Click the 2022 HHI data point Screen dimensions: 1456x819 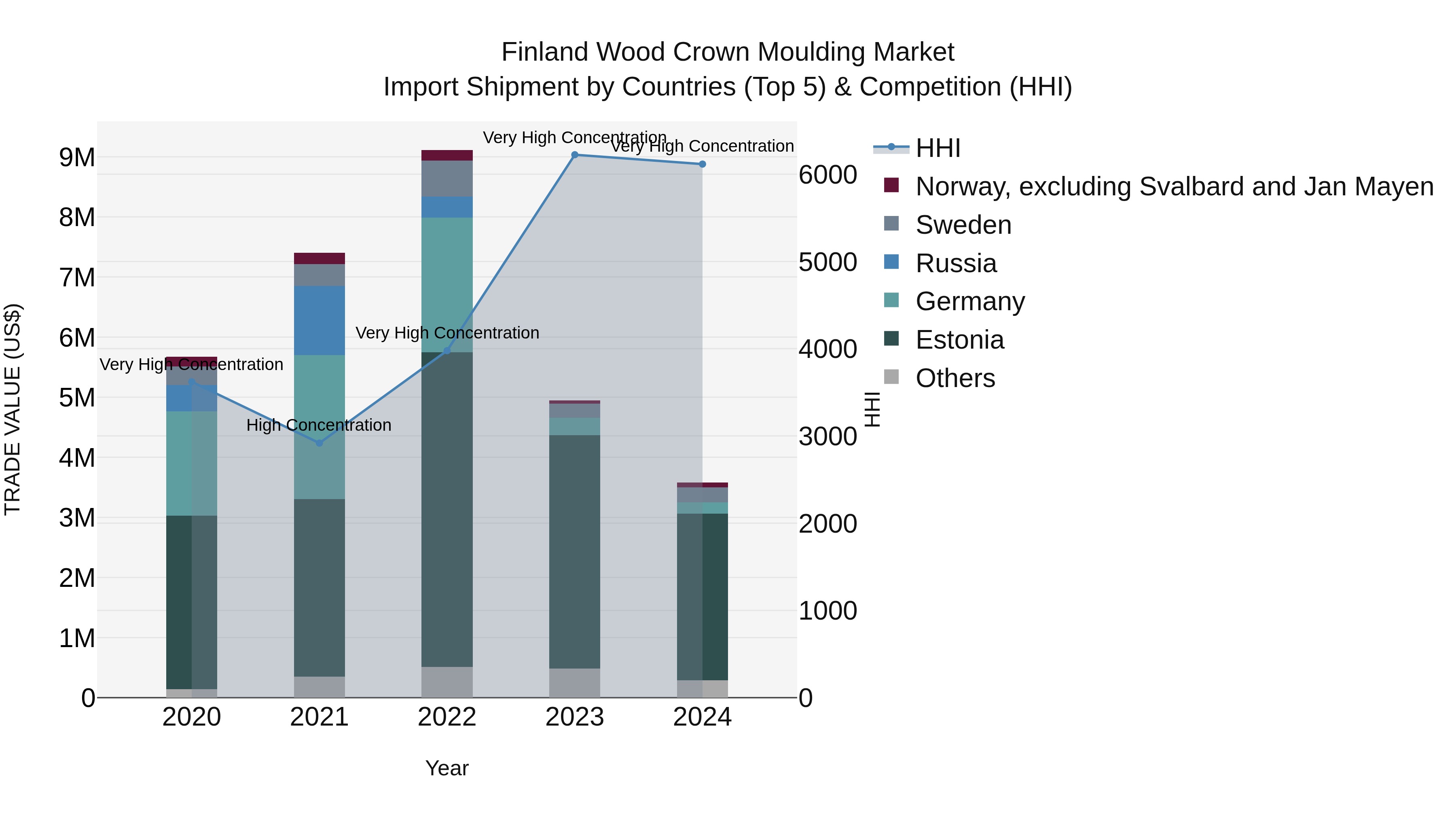(x=447, y=351)
